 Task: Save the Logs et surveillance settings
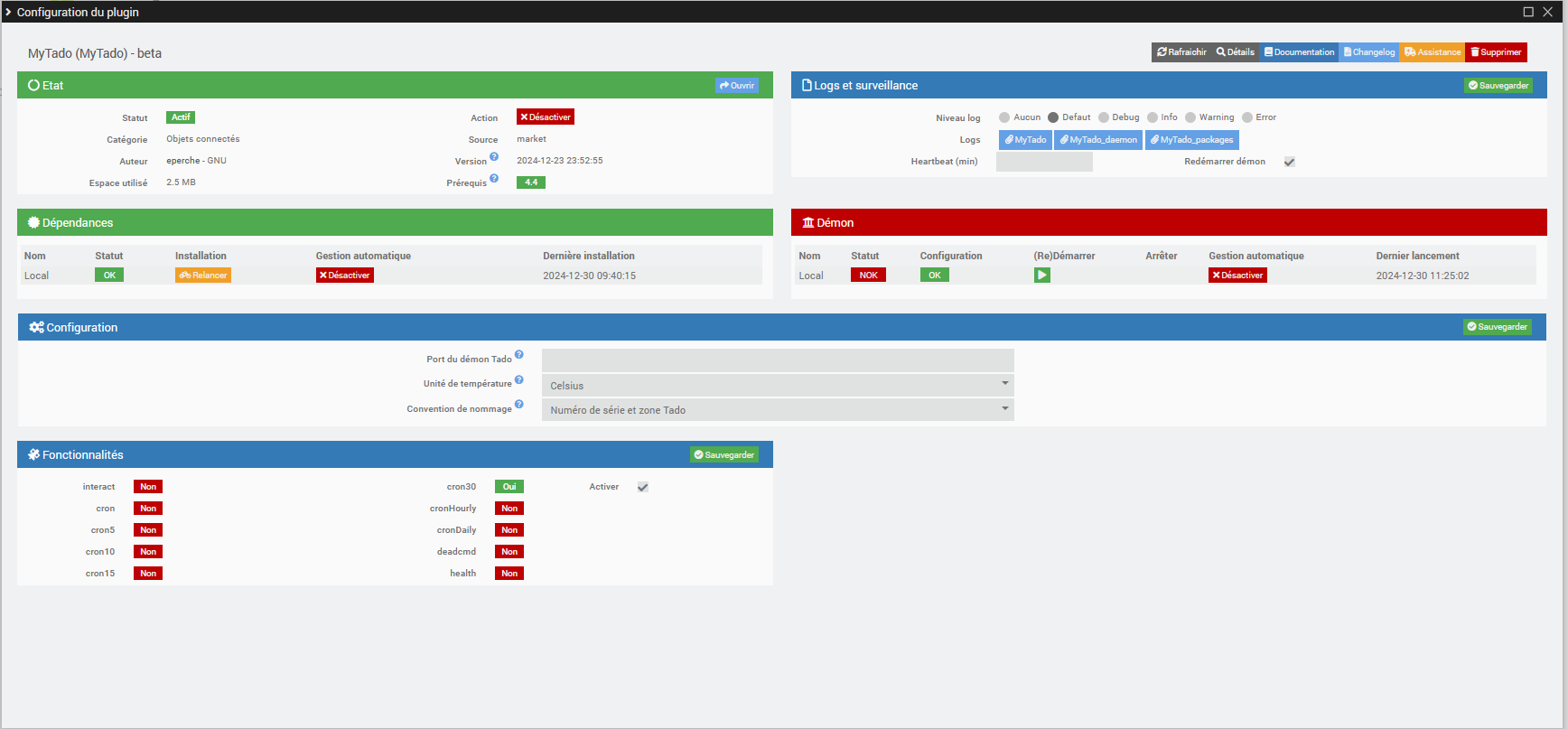pos(1498,86)
